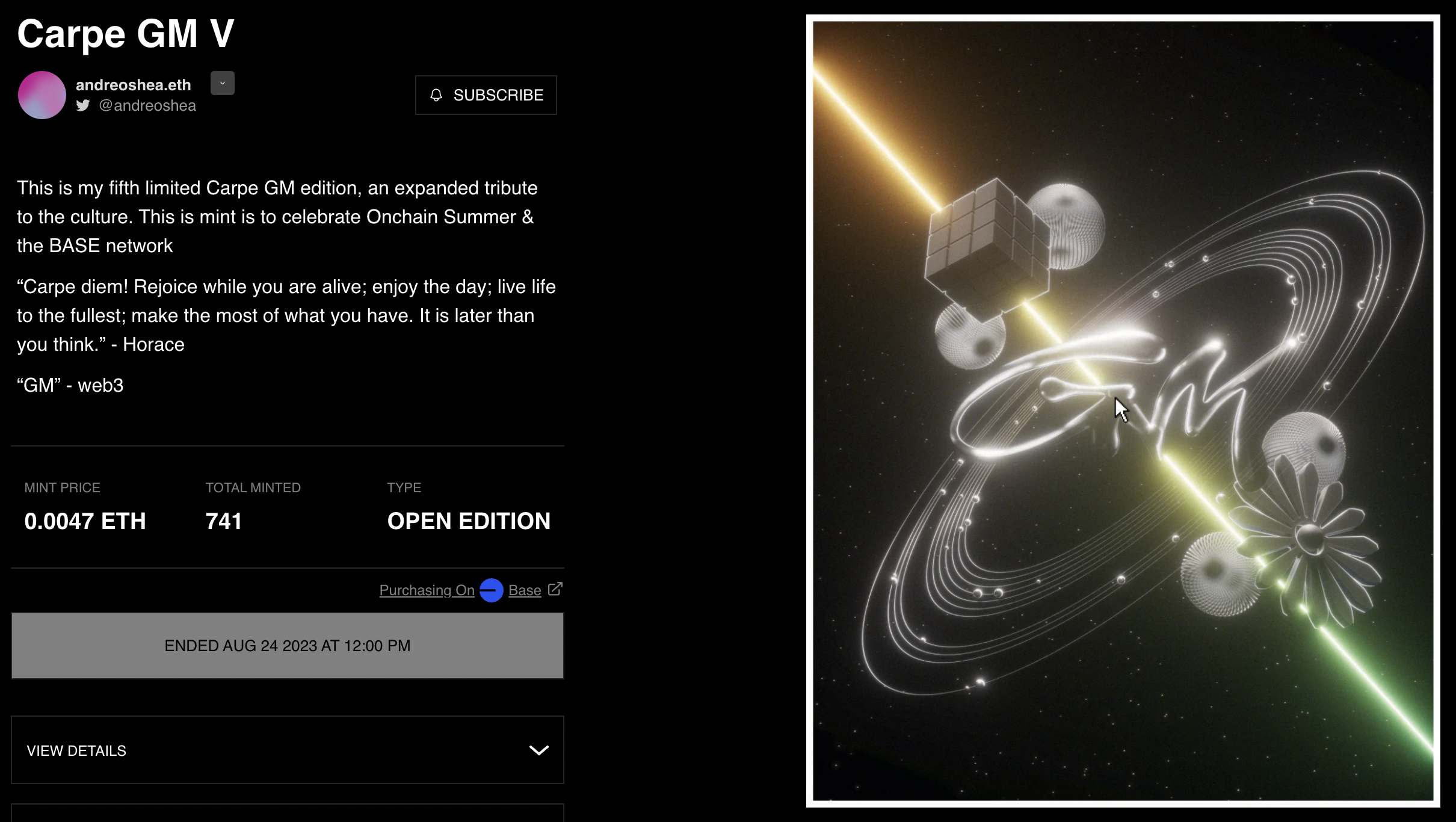Click the Carpe GM V title
This screenshot has width=1456, height=822.
[x=126, y=34]
